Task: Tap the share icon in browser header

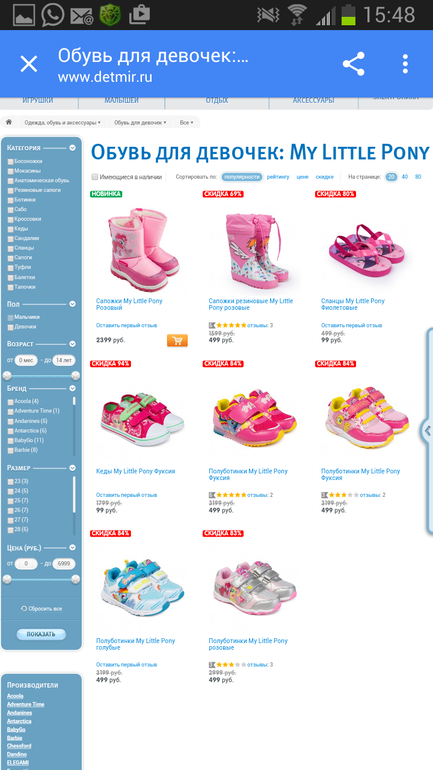Action: tap(353, 64)
